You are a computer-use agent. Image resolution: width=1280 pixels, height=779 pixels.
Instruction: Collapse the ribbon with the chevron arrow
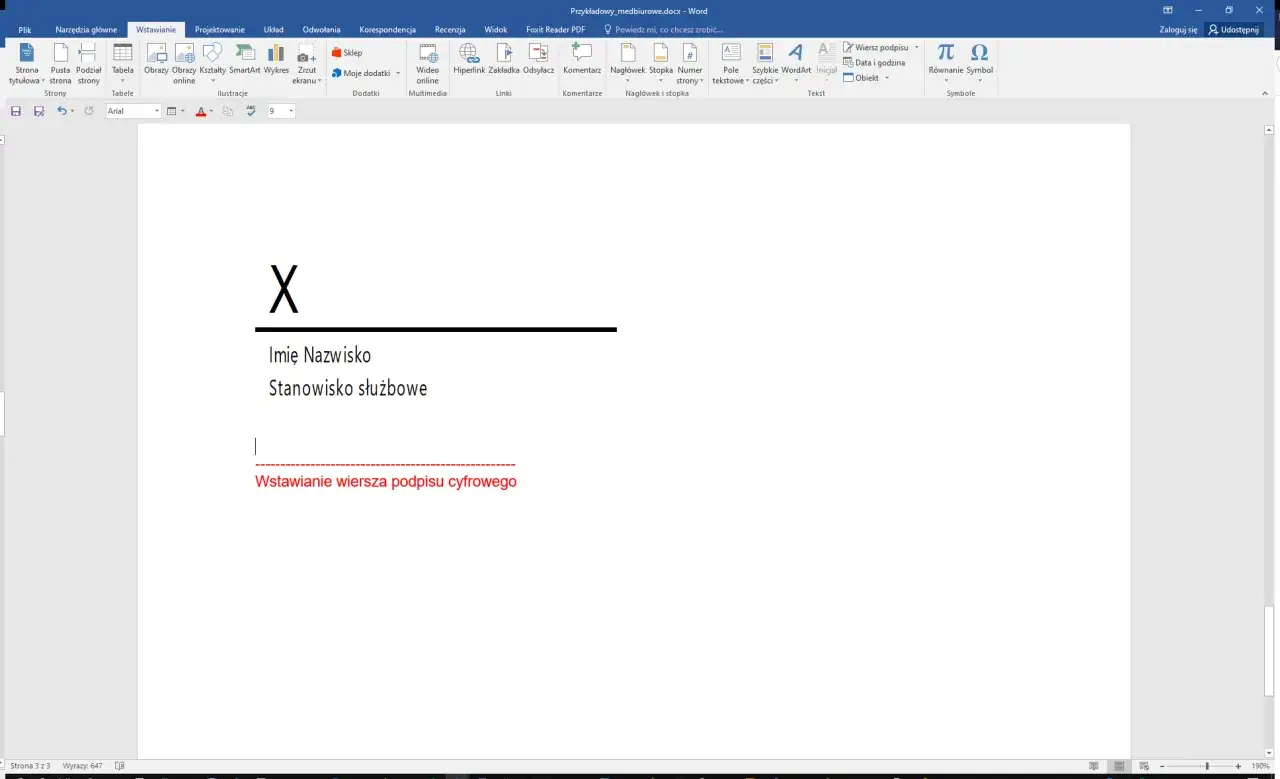point(1265,93)
